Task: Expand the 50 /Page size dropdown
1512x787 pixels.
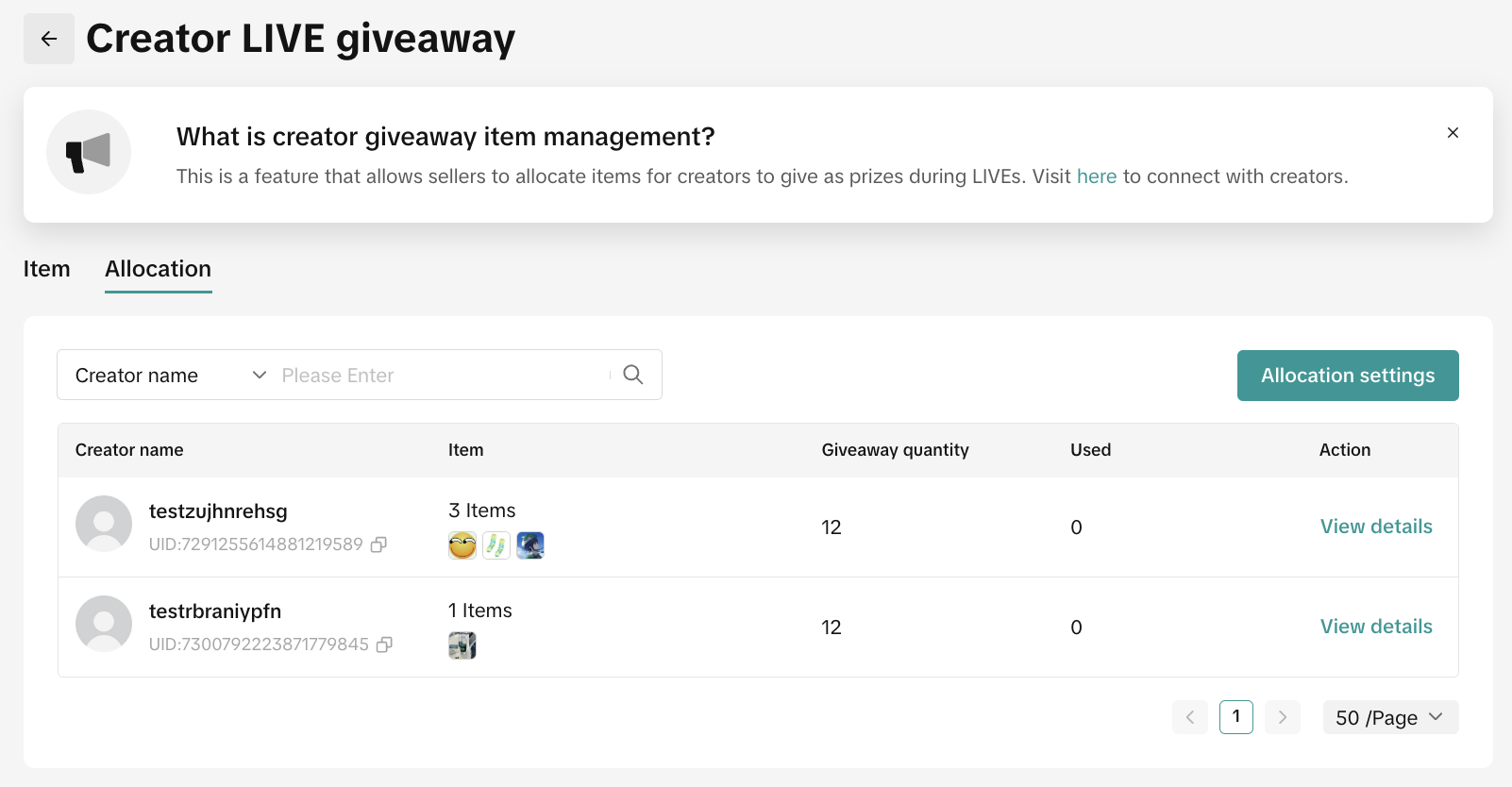Action: click(1390, 717)
